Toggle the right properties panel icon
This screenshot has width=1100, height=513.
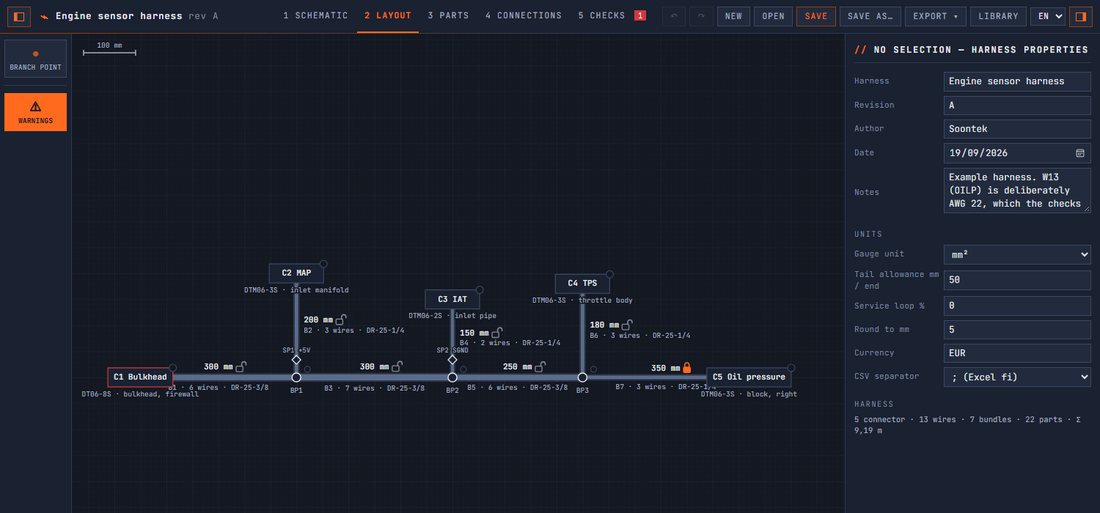point(1080,16)
